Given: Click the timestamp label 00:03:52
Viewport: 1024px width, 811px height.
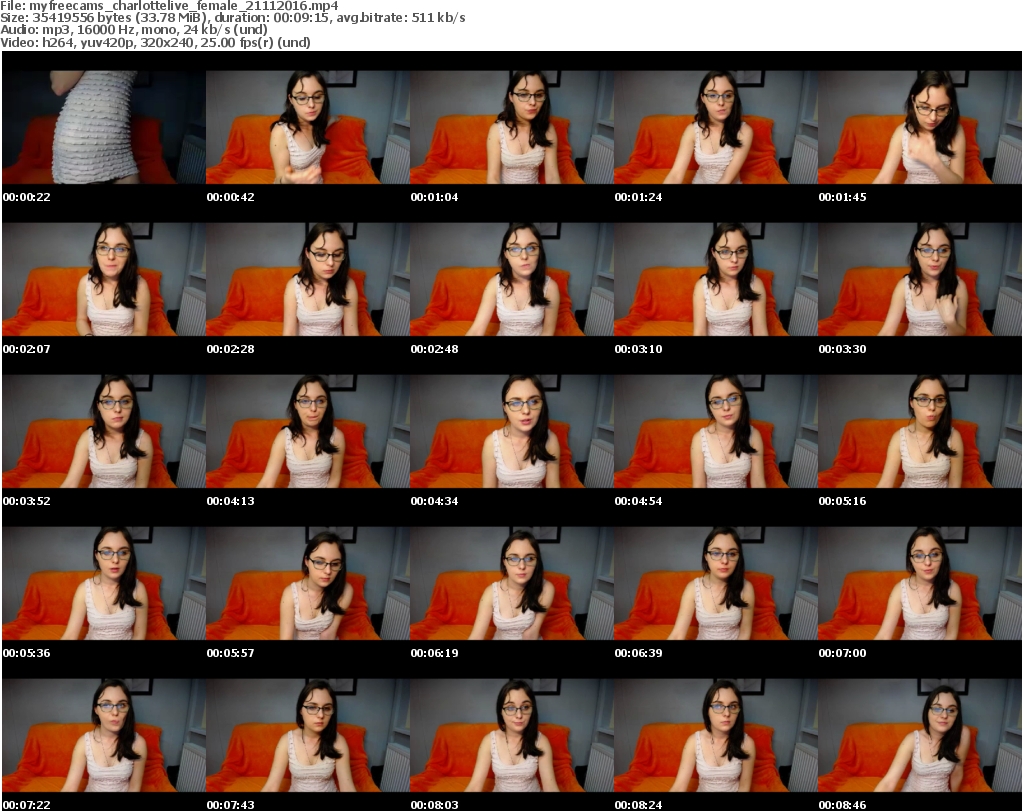Looking at the screenshot, I should 26,501.
